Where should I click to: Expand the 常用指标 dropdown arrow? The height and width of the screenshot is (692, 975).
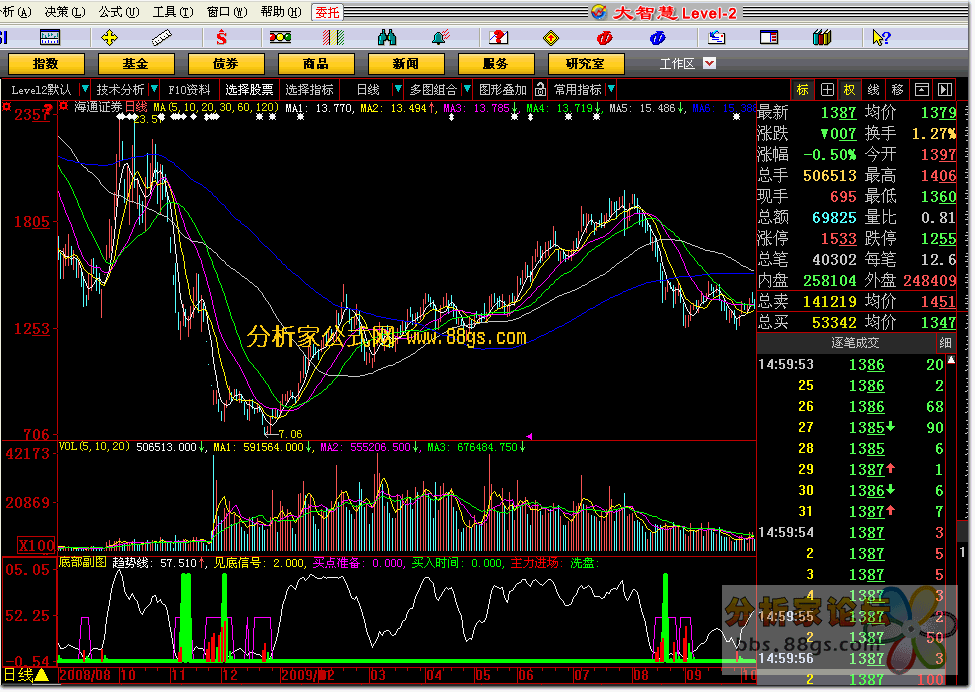coord(611,90)
